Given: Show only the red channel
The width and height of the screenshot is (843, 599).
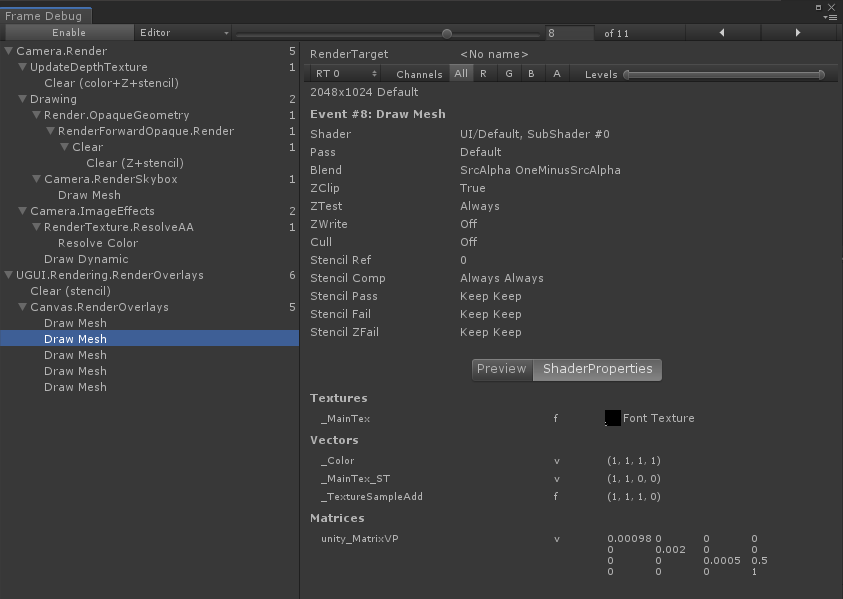Looking at the screenshot, I should (483, 74).
